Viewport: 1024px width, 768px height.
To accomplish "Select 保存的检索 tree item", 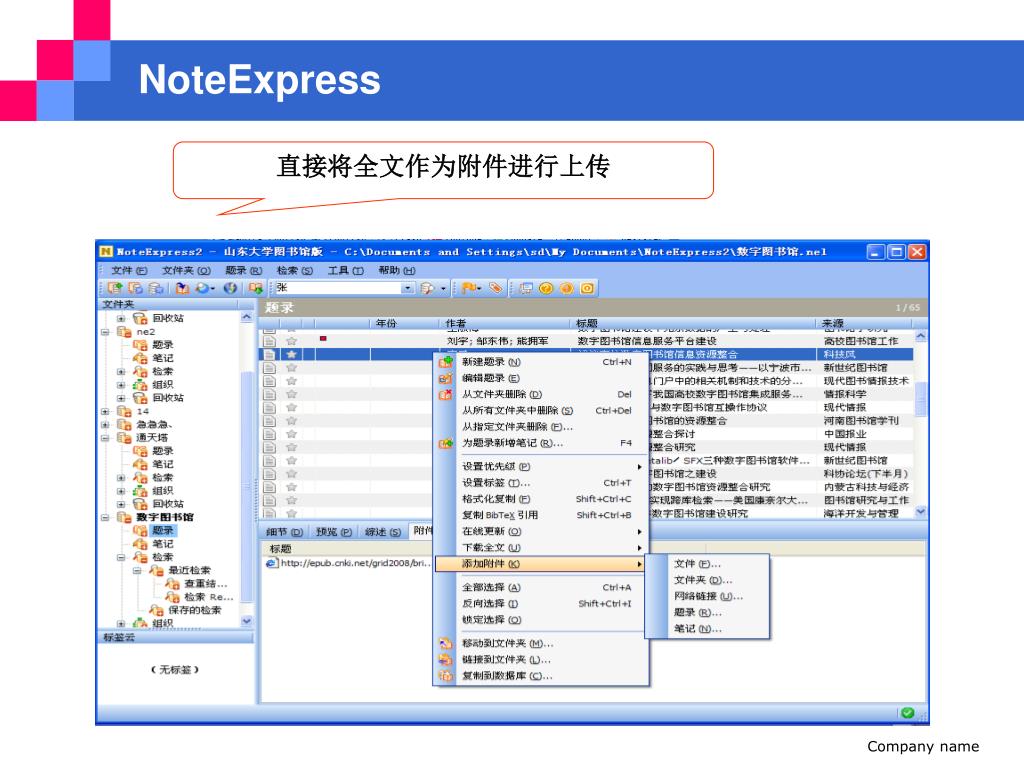I will click(195, 610).
